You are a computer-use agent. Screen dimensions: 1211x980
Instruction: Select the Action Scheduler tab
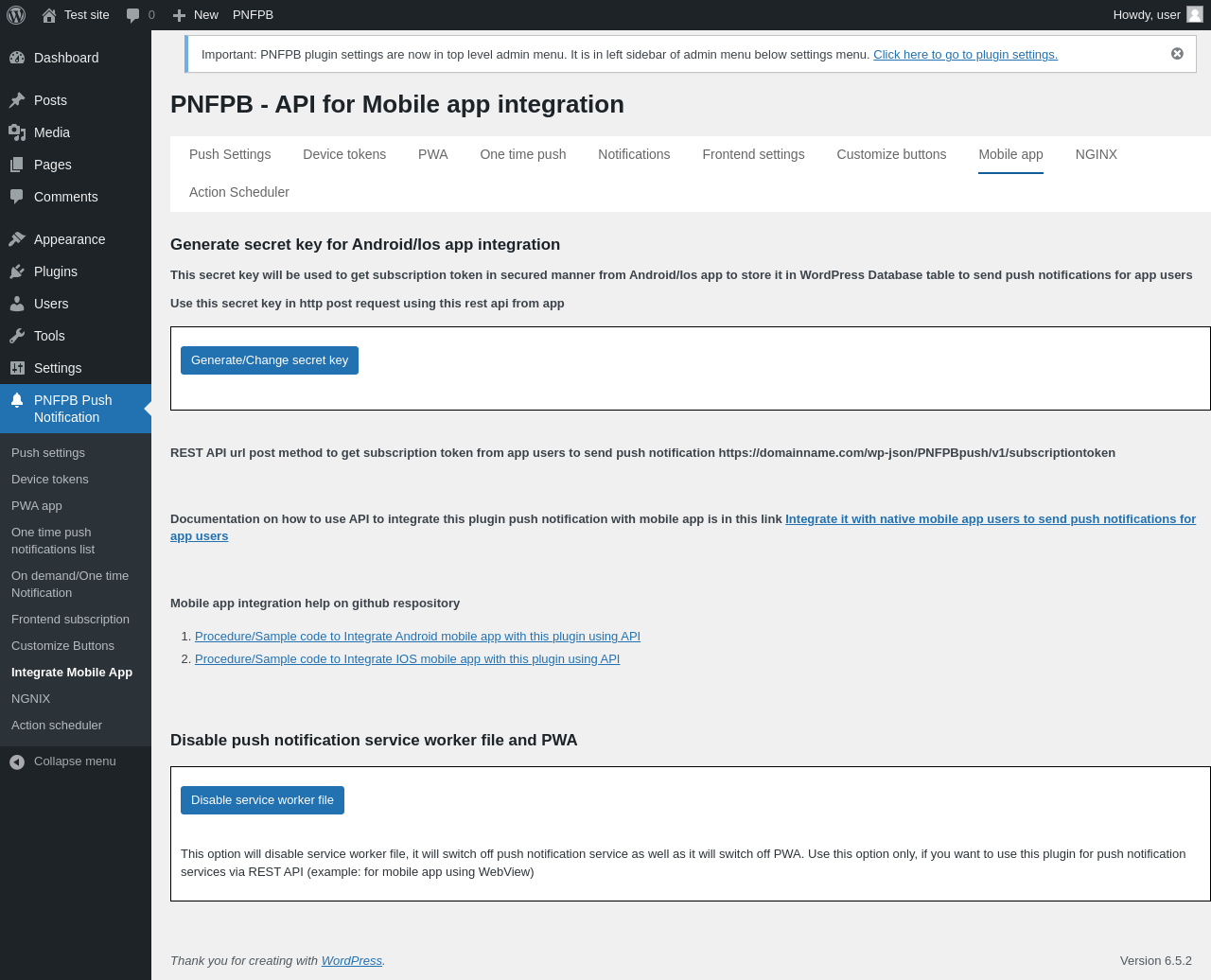click(239, 192)
